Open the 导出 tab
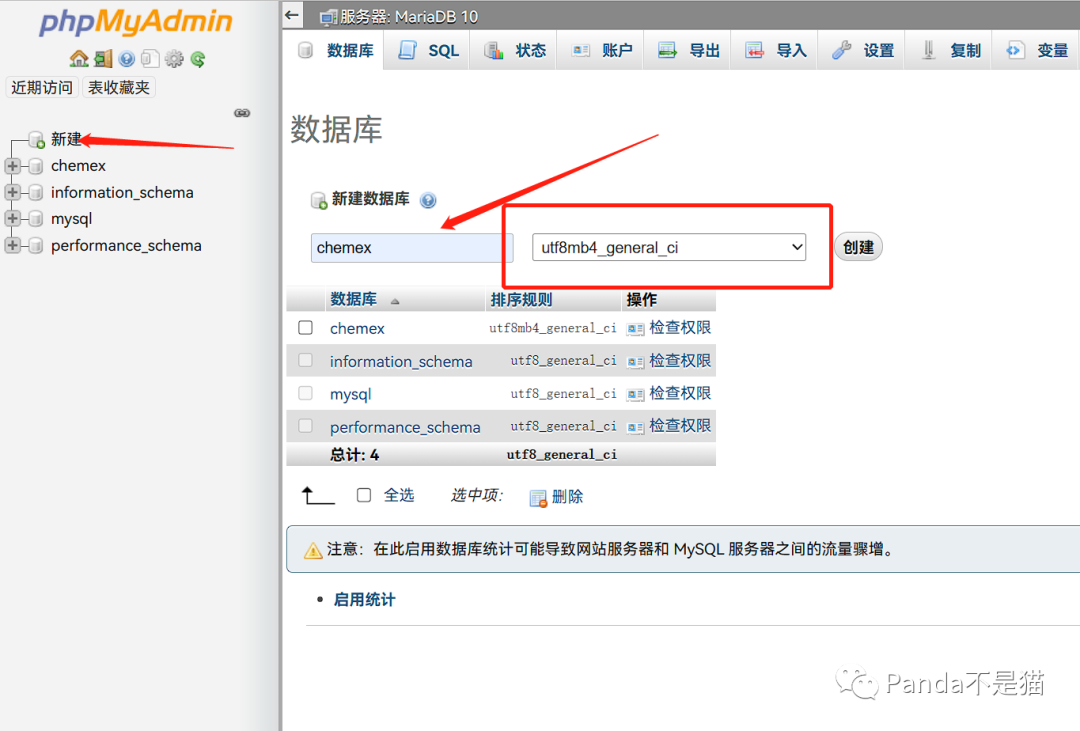This screenshot has width=1080, height=731. (x=689, y=50)
